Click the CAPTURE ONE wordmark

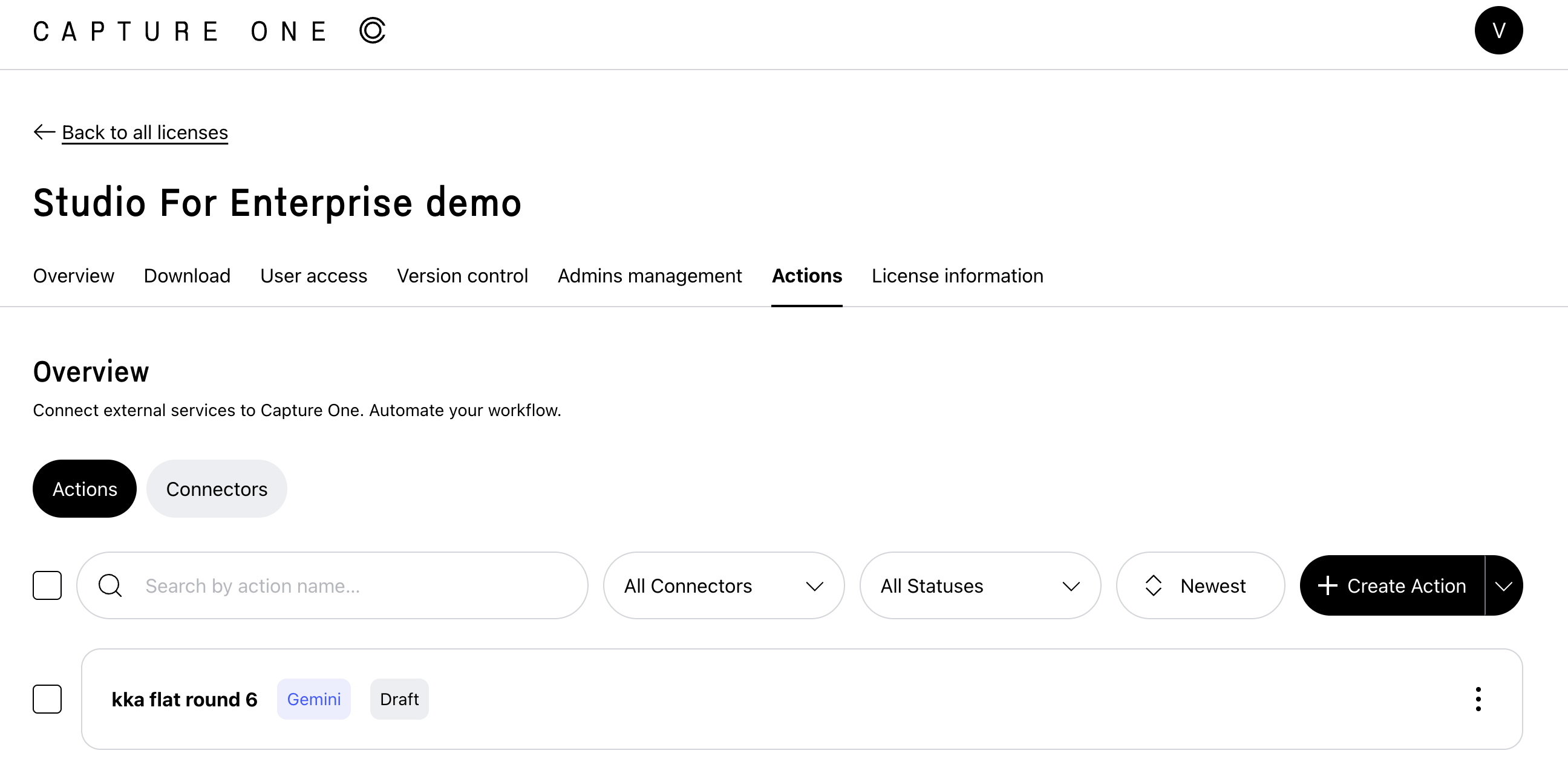coord(181,31)
